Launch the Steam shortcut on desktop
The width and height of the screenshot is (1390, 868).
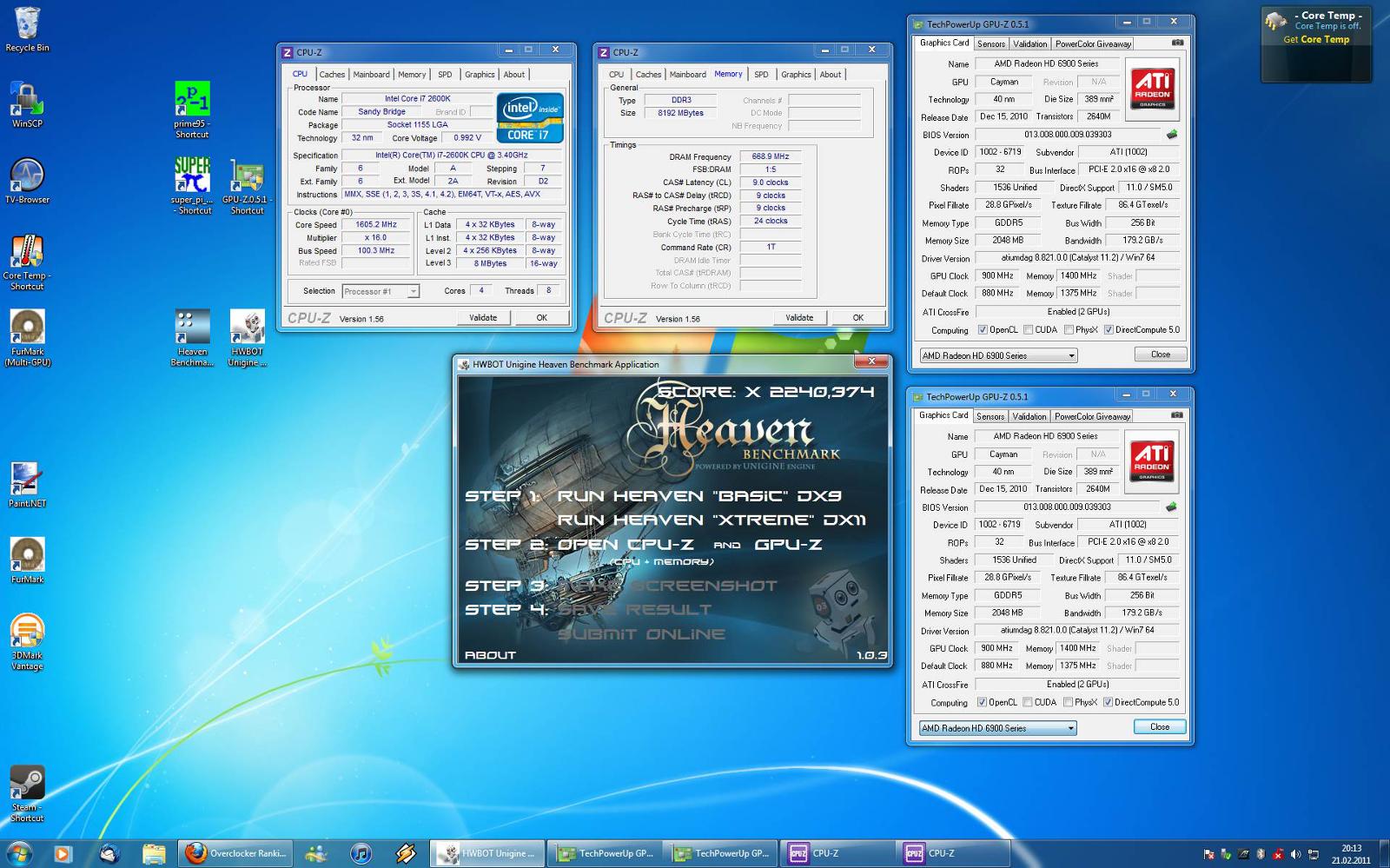click(27, 794)
